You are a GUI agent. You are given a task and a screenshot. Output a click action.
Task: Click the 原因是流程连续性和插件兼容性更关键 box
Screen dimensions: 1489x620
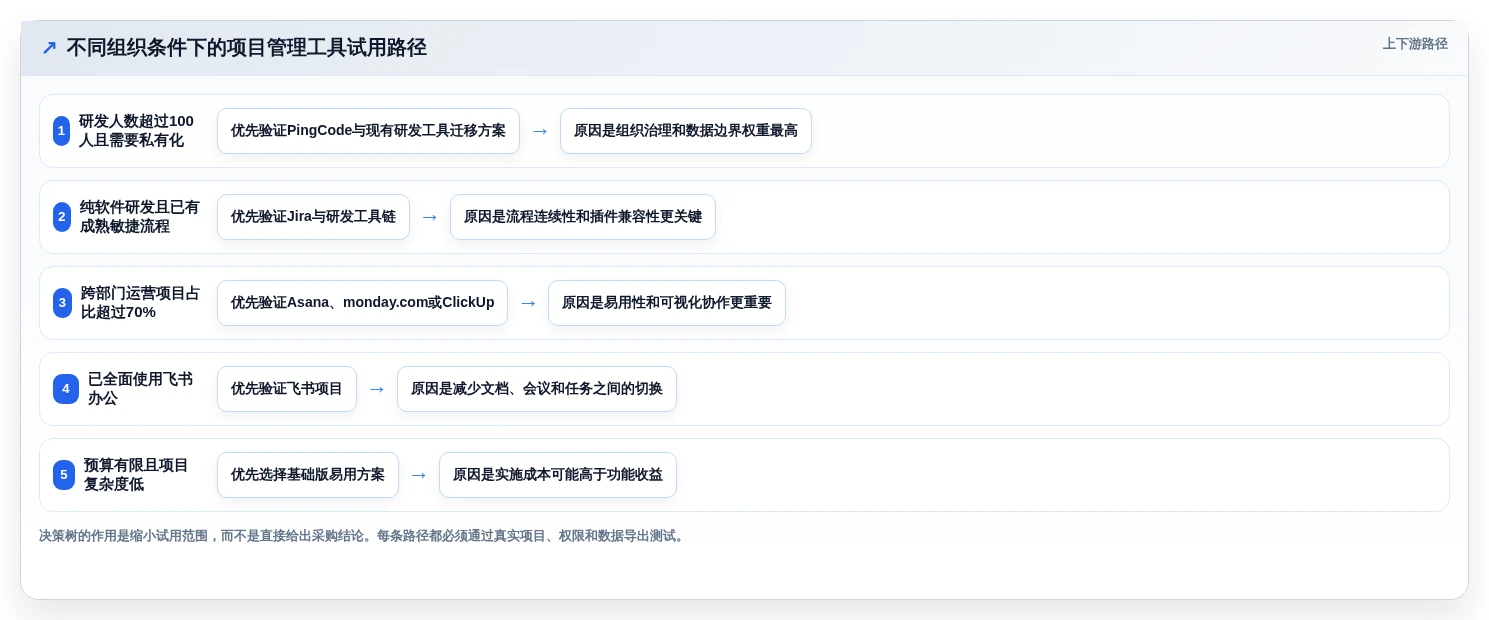click(583, 217)
